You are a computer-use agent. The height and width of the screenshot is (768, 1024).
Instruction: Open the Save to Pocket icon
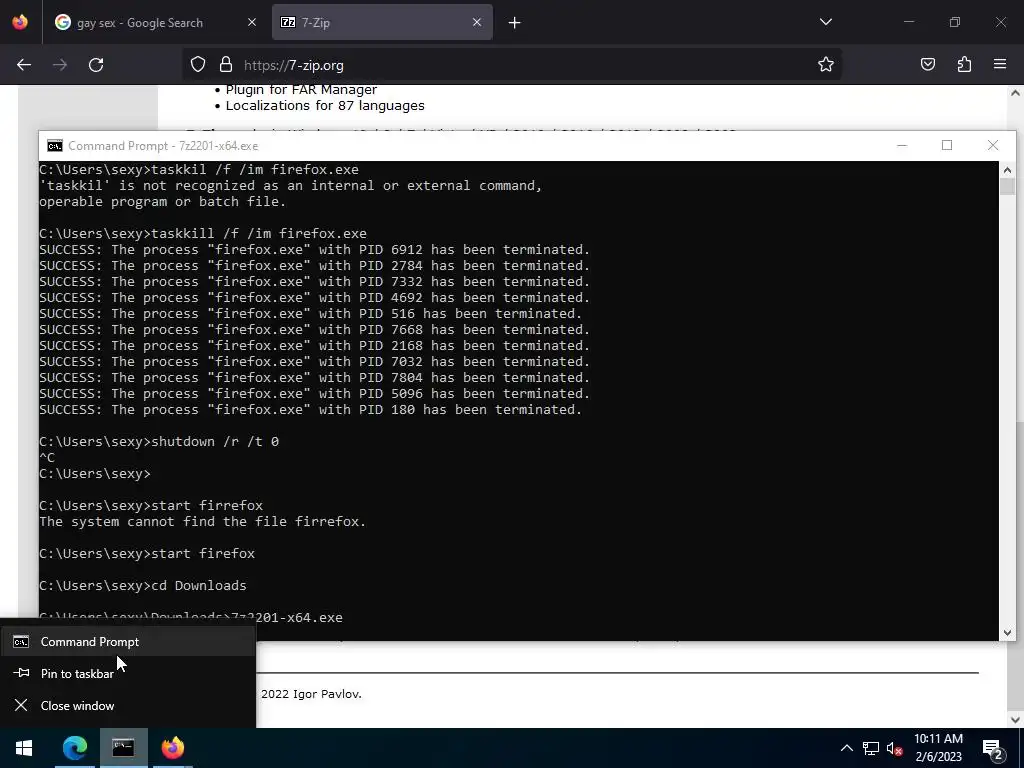point(927,64)
